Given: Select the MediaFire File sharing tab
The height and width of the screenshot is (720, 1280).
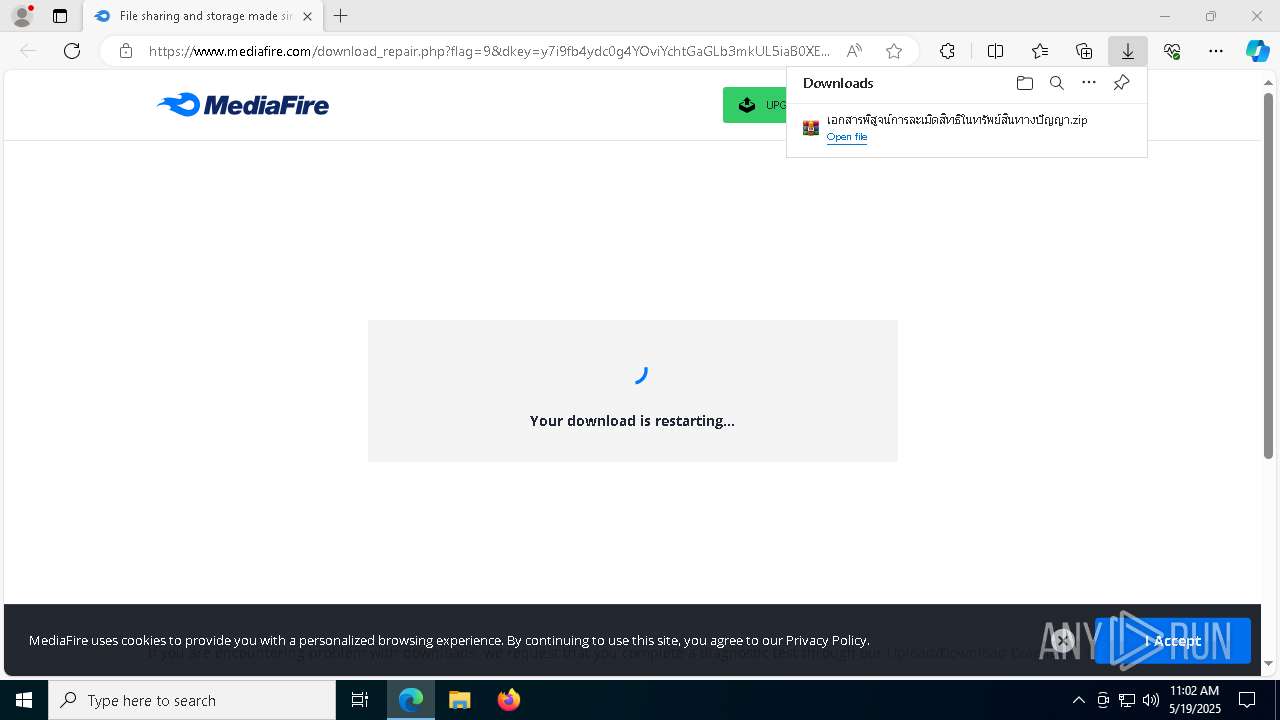Looking at the screenshot, I should tap(203, 16).
